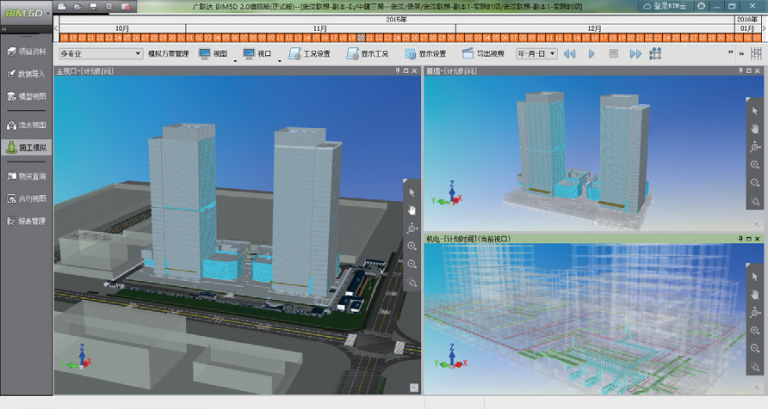The height and width of the screenshot is (409, 768).
Task: Pin the main viewport panel
Action: [397, 72]
